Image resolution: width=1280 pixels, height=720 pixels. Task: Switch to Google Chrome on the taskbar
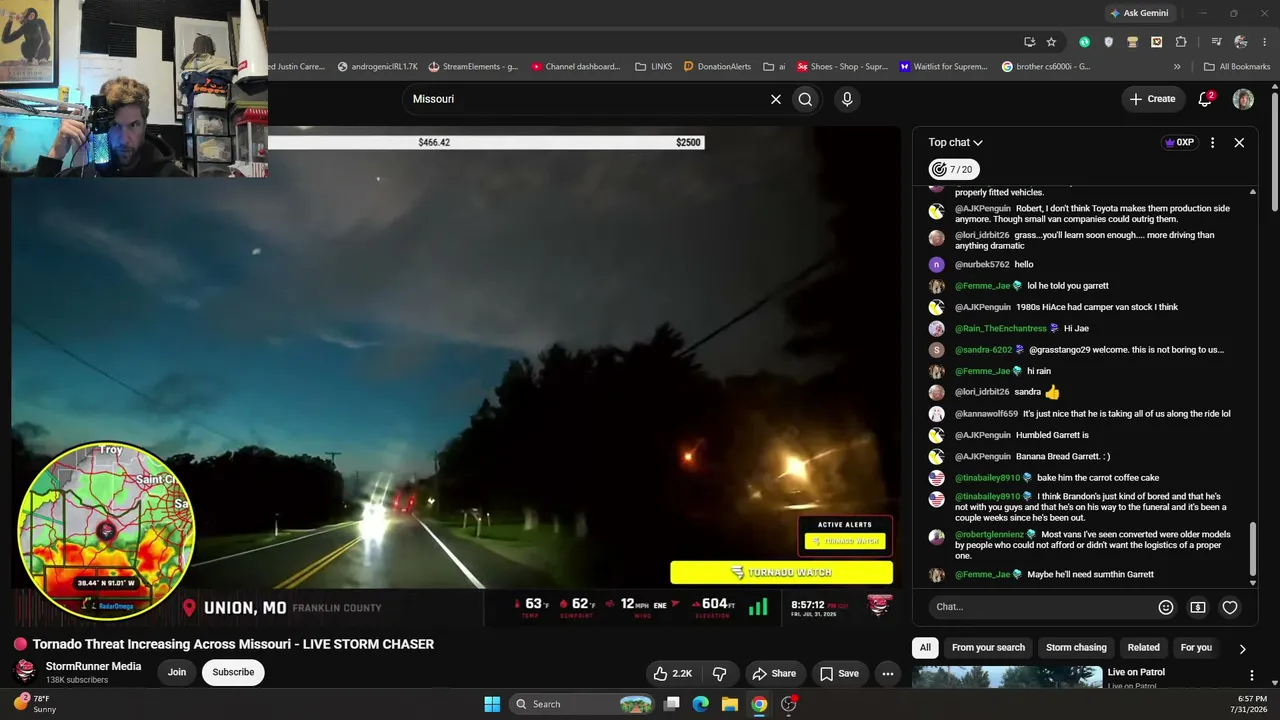(x=759, y=704)
